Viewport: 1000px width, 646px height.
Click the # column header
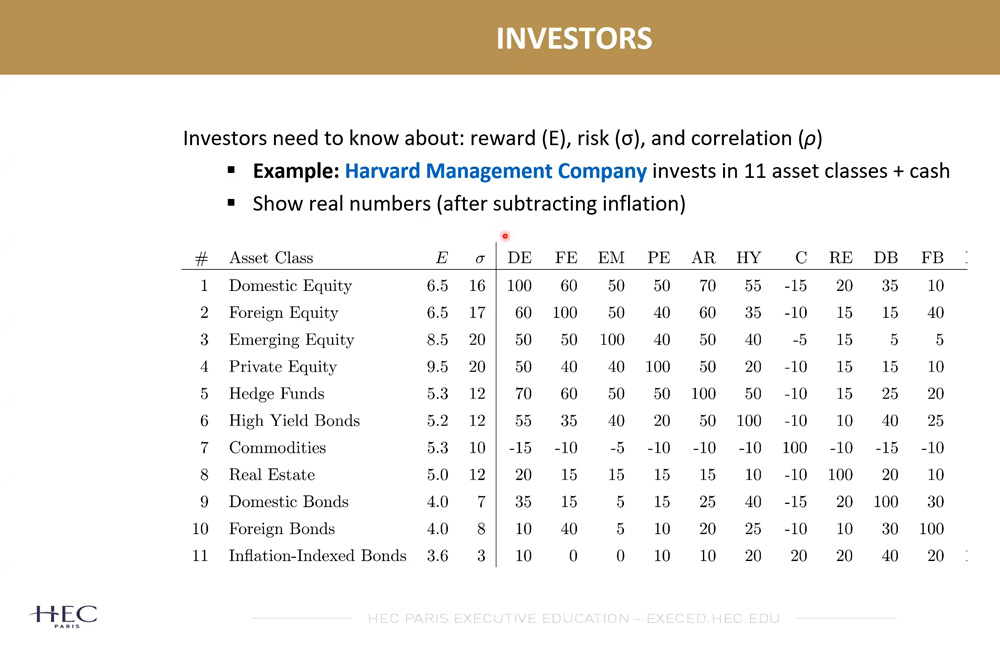201,258
